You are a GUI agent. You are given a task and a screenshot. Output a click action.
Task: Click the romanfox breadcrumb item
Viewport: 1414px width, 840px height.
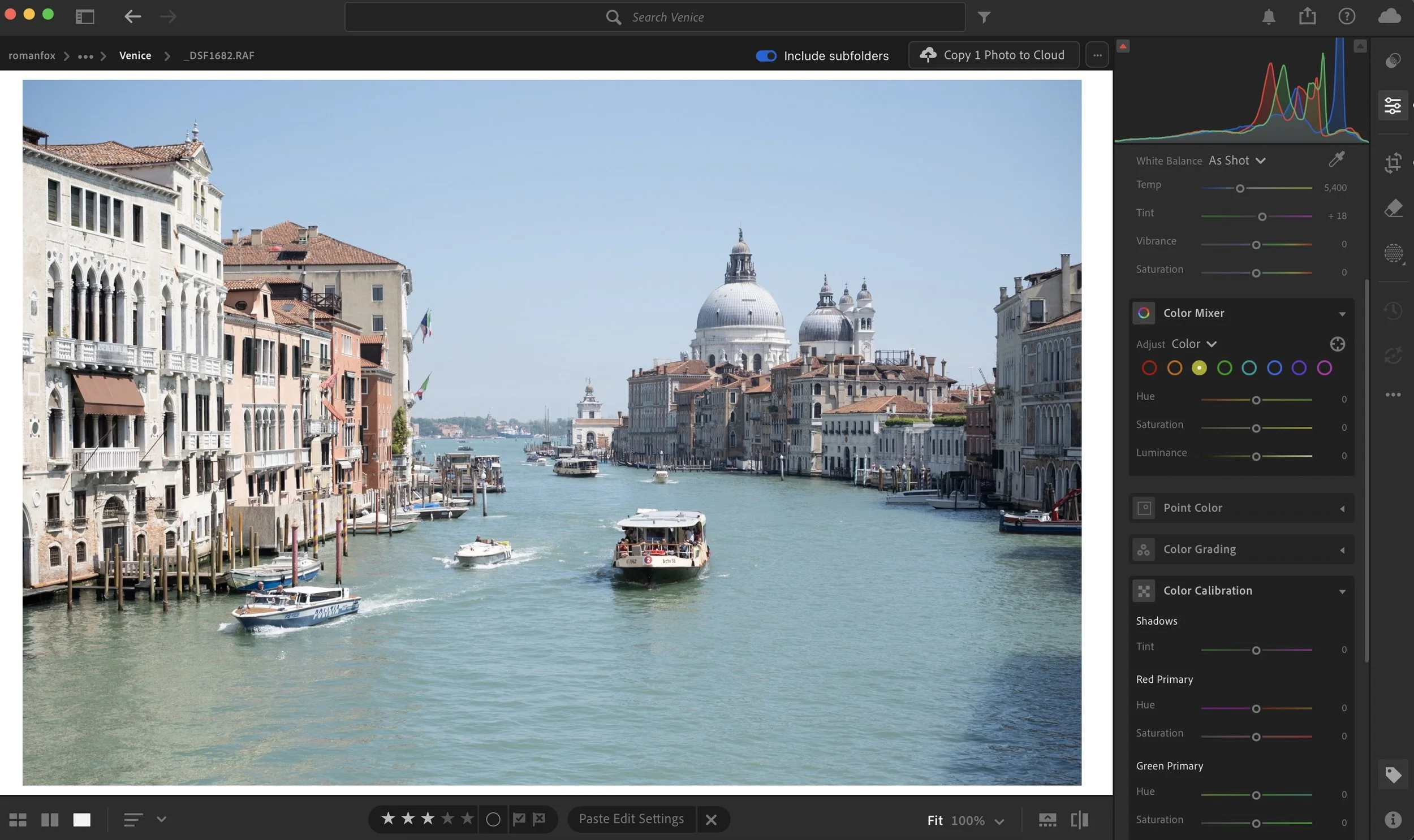click(32, 55)
